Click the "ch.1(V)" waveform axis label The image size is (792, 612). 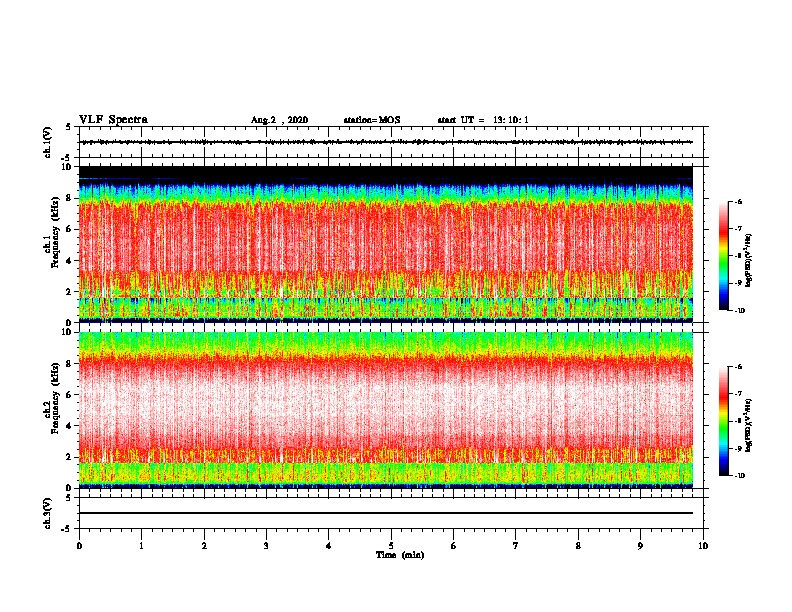(47, 142)
